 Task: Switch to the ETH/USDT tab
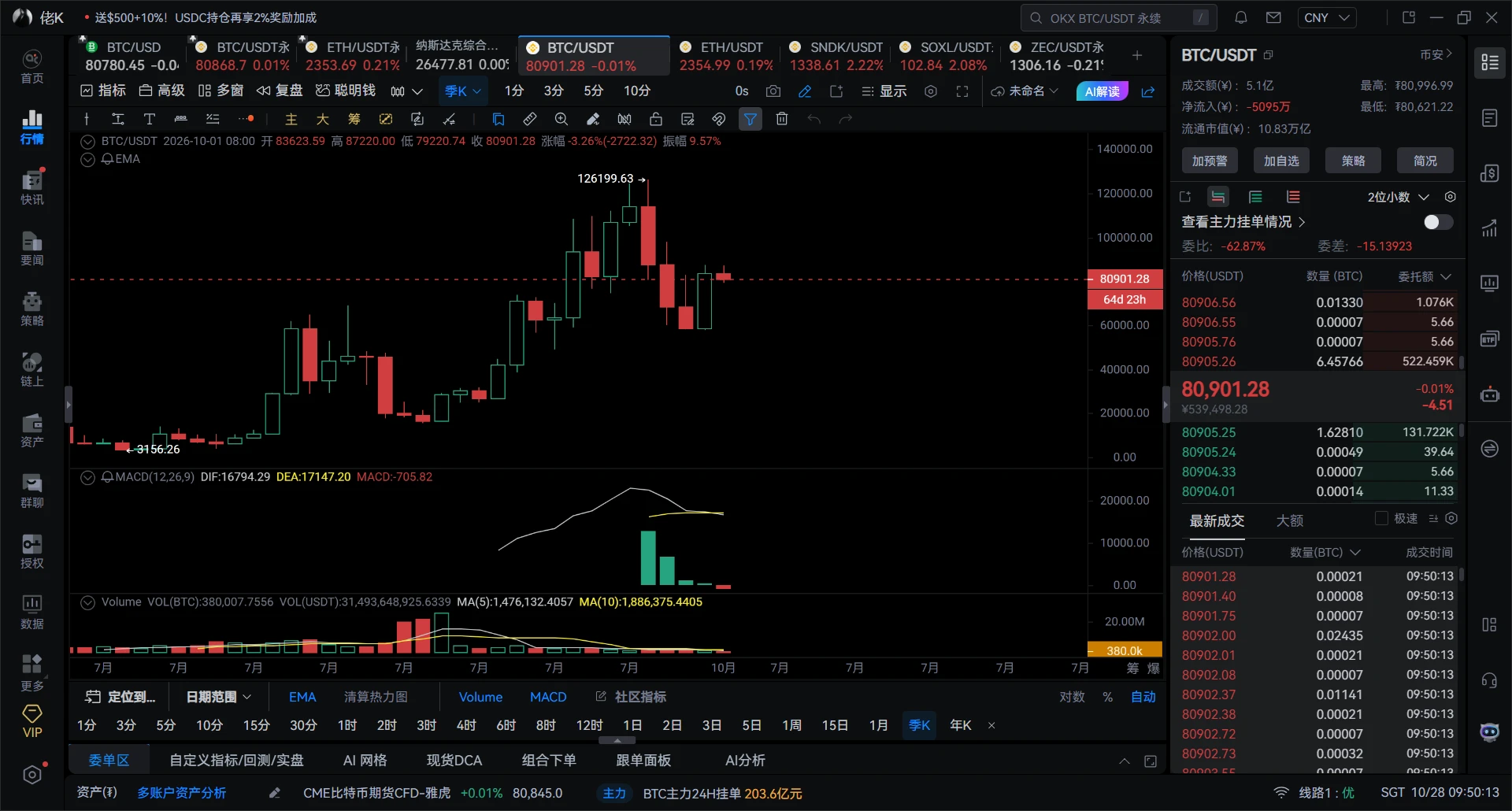point(724,56)
